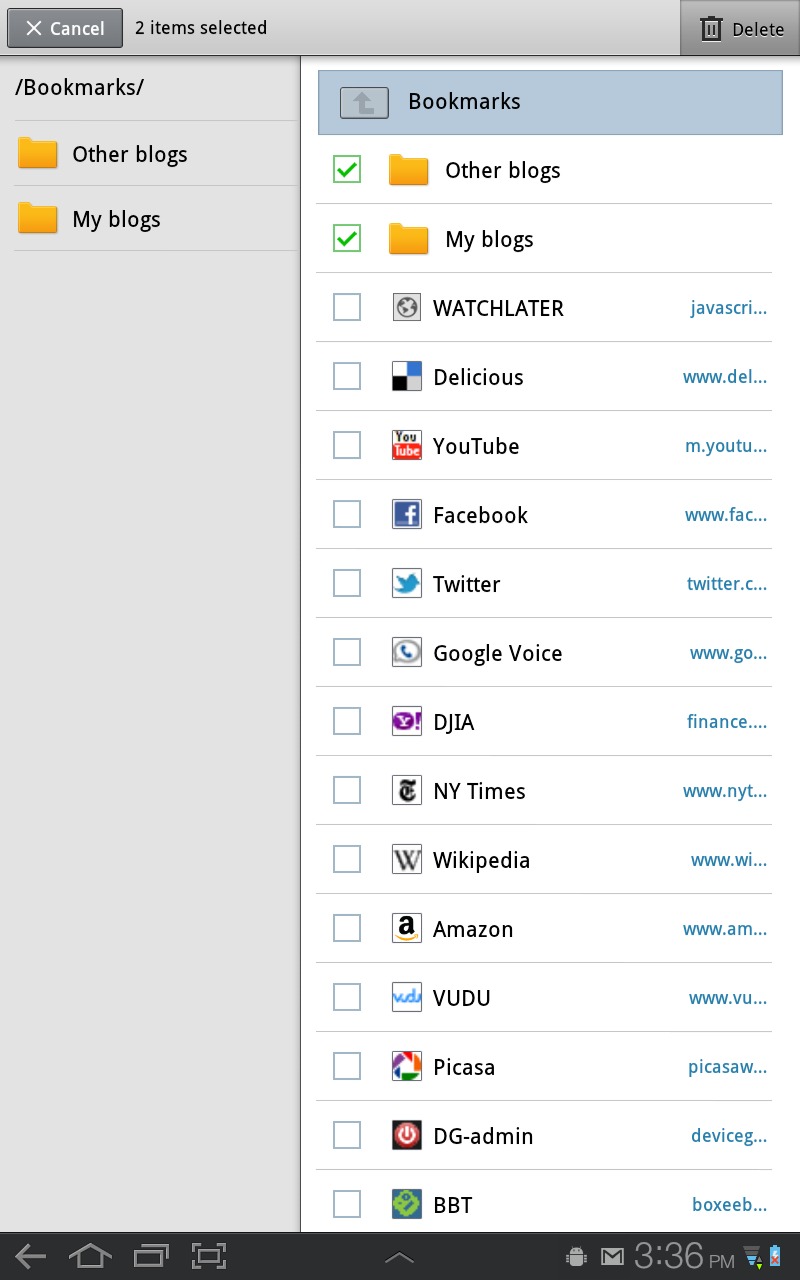
Task: Click the Google Voice phone icon
Action: (x=407, y=653)
